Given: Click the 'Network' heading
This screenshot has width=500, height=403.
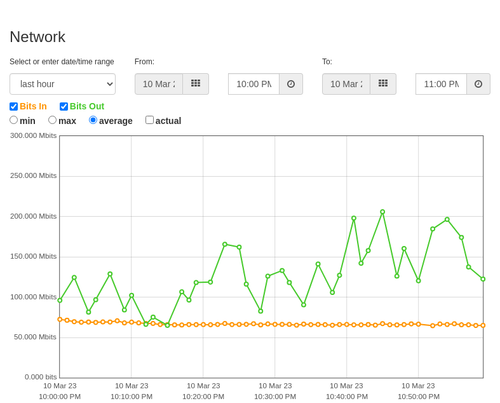Looking at the screenshot, I should pyautogui.click(x=37, y=37).
